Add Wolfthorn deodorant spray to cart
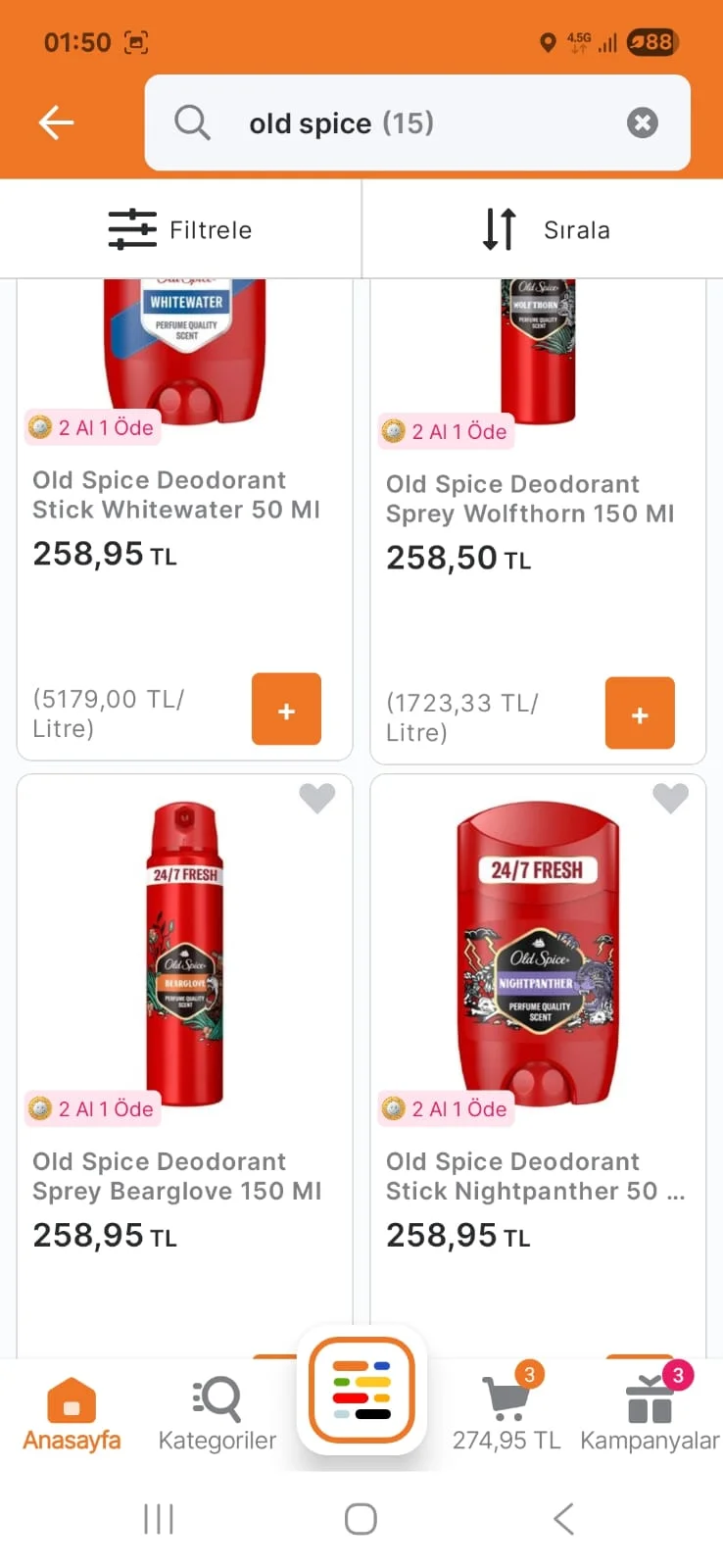This screenshot has height=1568, width=723. click(x=640, y=713)
